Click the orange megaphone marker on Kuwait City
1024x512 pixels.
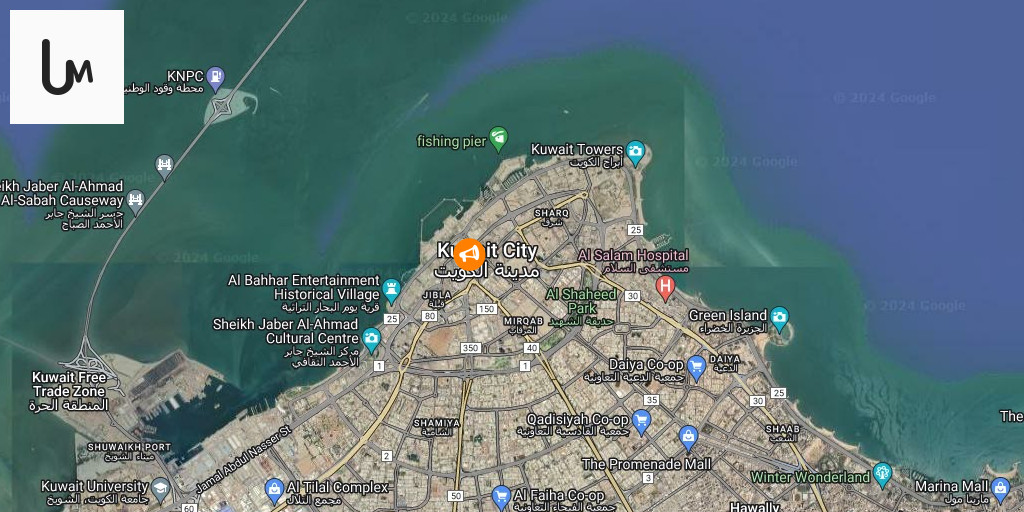(x=469, y=255)
